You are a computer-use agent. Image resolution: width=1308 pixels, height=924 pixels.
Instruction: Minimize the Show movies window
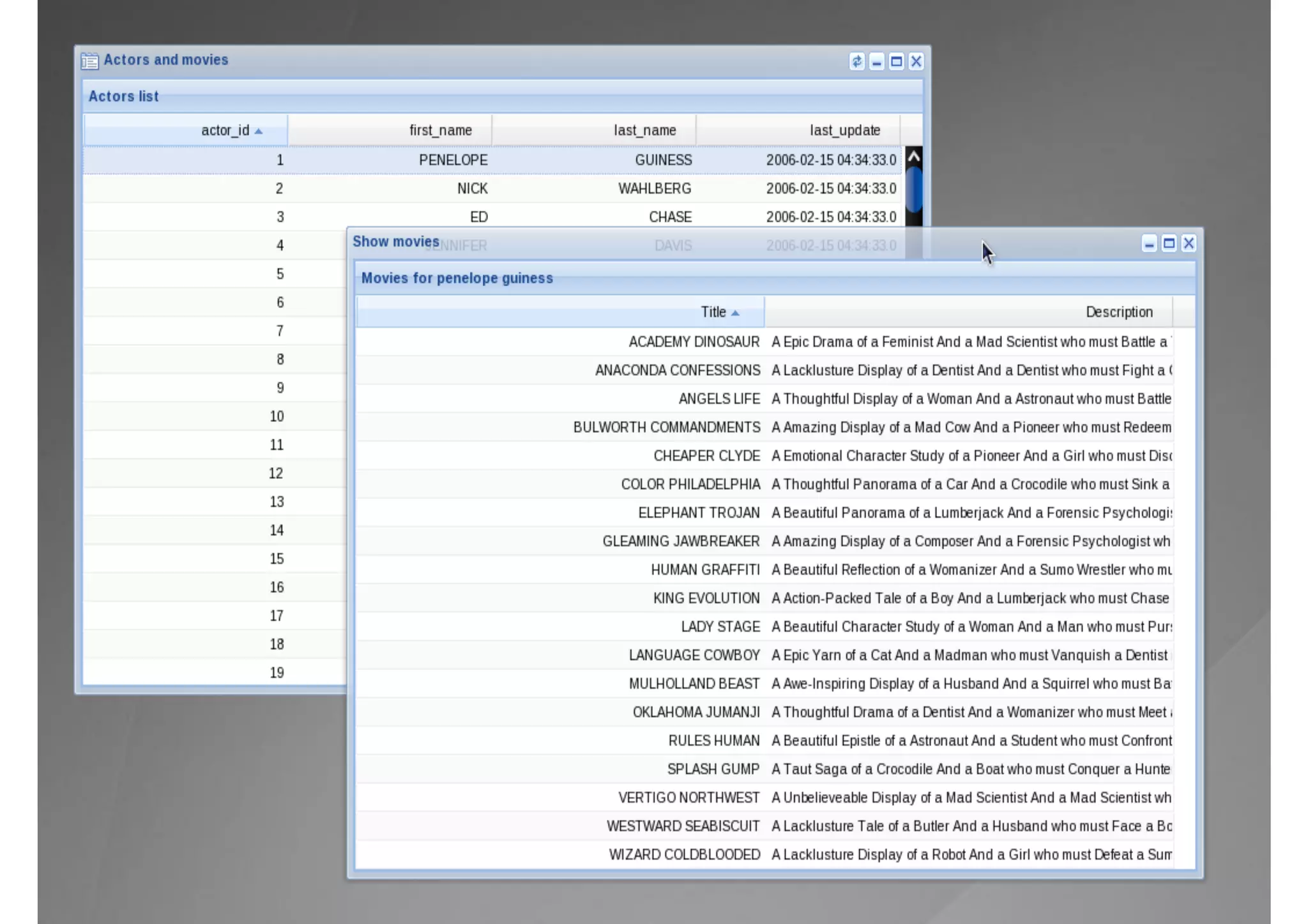click(1149, 243)
